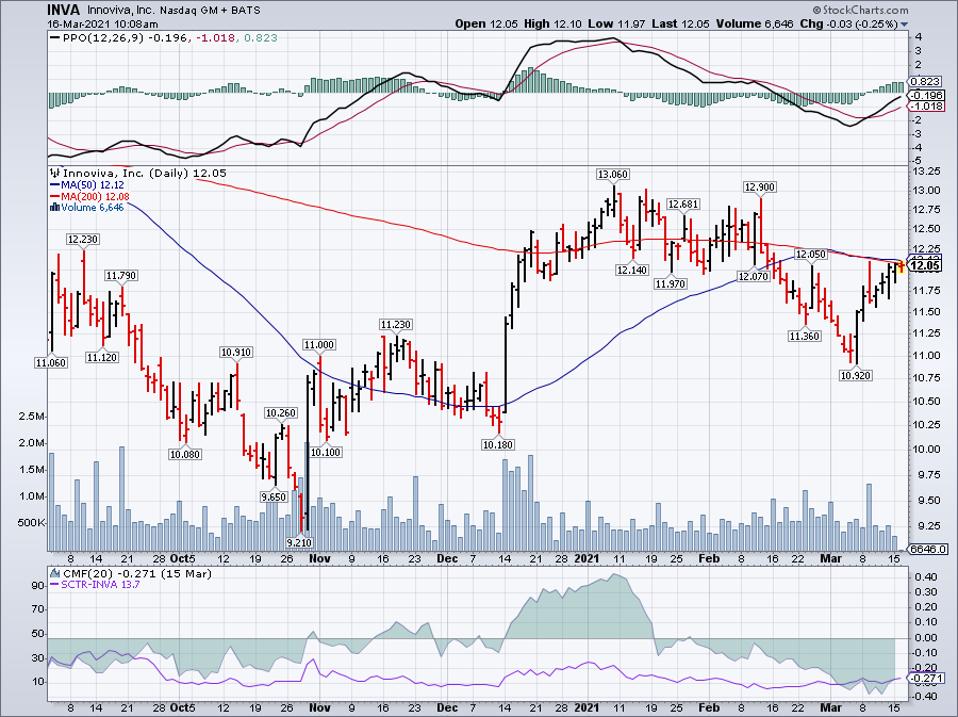Click the volume icon in the price legend
This screenshot has height=717, width=958.
(55, 208)
